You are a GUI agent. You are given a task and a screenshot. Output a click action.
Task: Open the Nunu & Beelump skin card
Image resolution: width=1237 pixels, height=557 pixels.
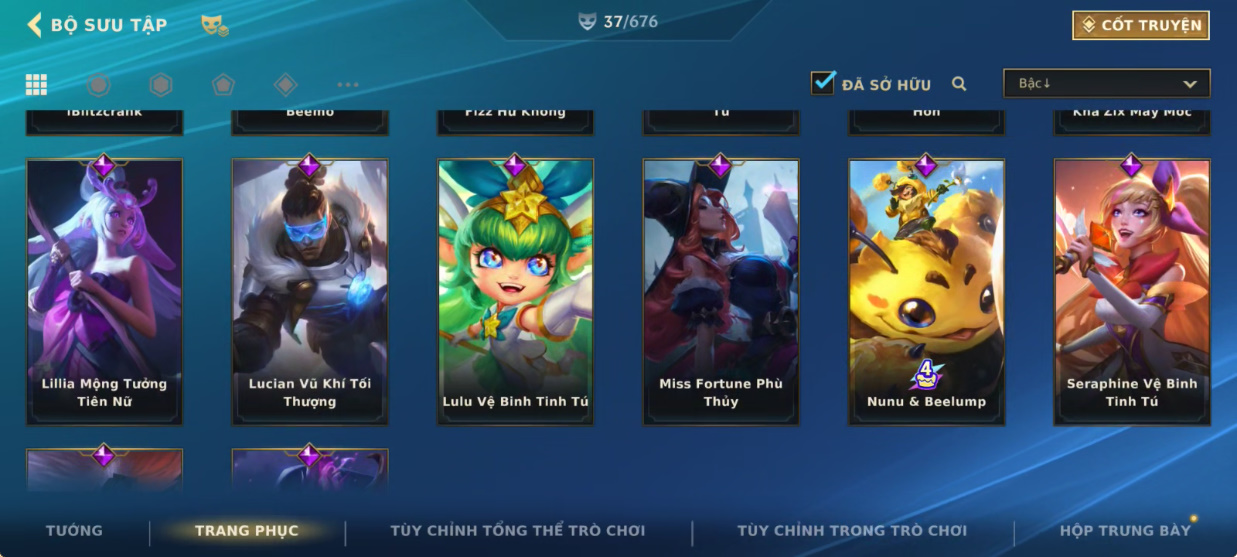(927, 290)
